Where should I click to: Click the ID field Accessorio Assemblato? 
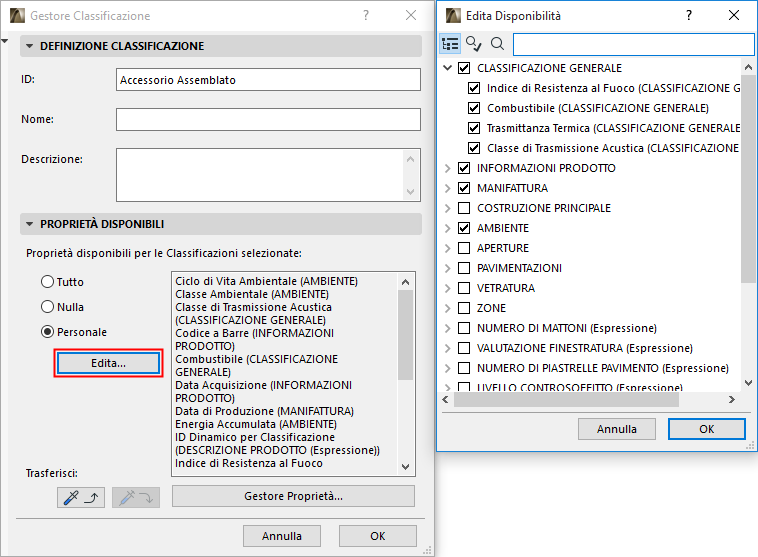pos(268,80)
